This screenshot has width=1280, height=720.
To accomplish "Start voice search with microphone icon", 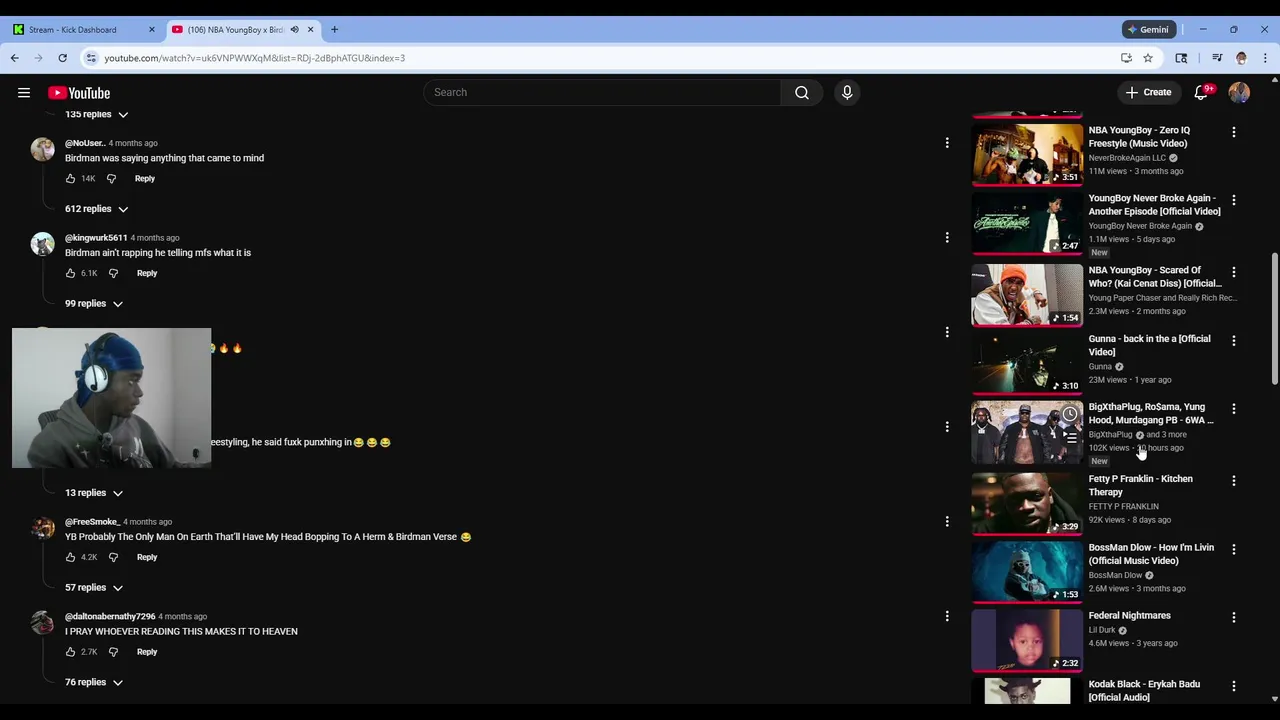I will tap(847, 93).
